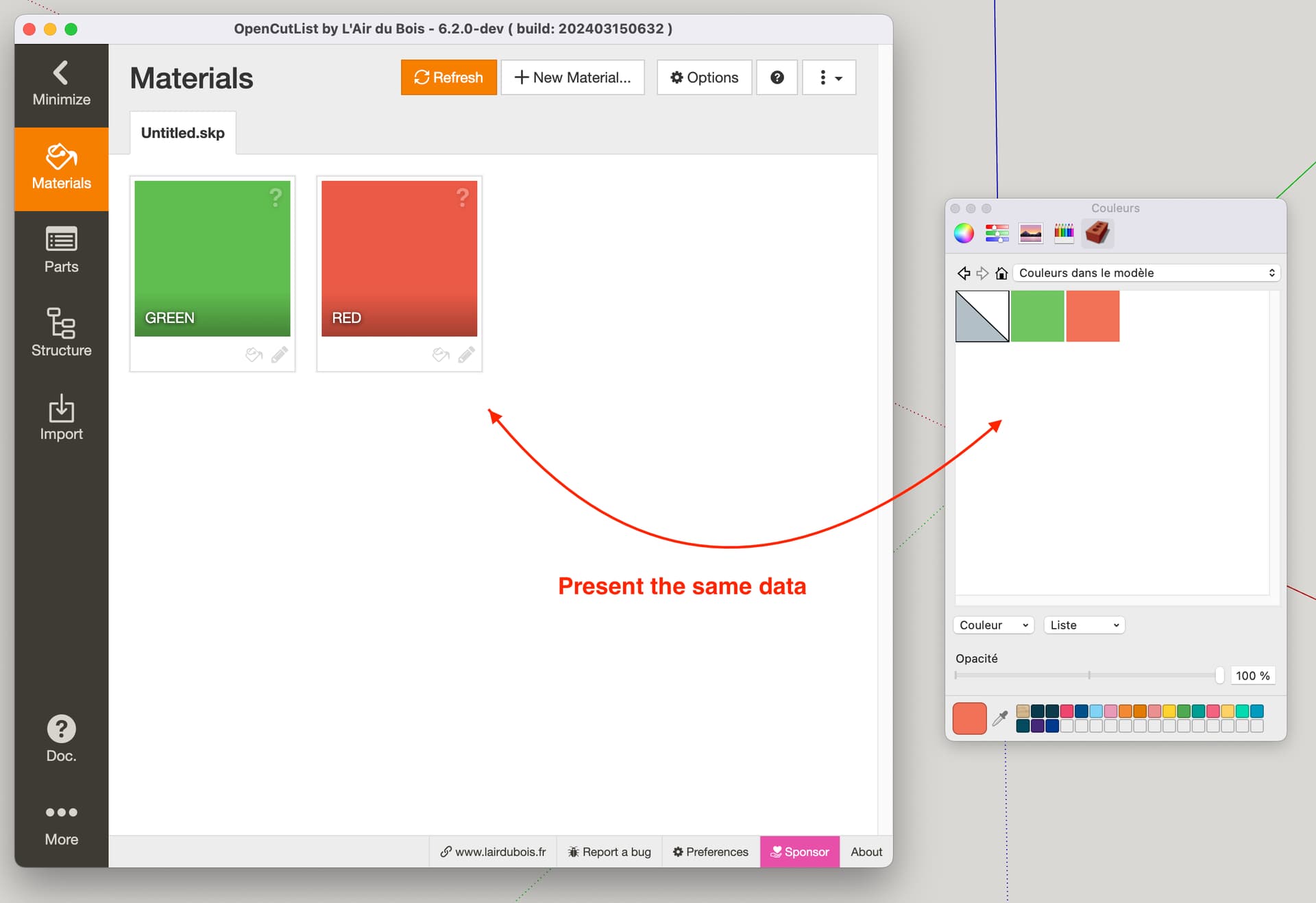Viewport: 1316px width, 903px height.
Task: Switch to the Untitled.skp tab
Action: click(x=182, y=132)
